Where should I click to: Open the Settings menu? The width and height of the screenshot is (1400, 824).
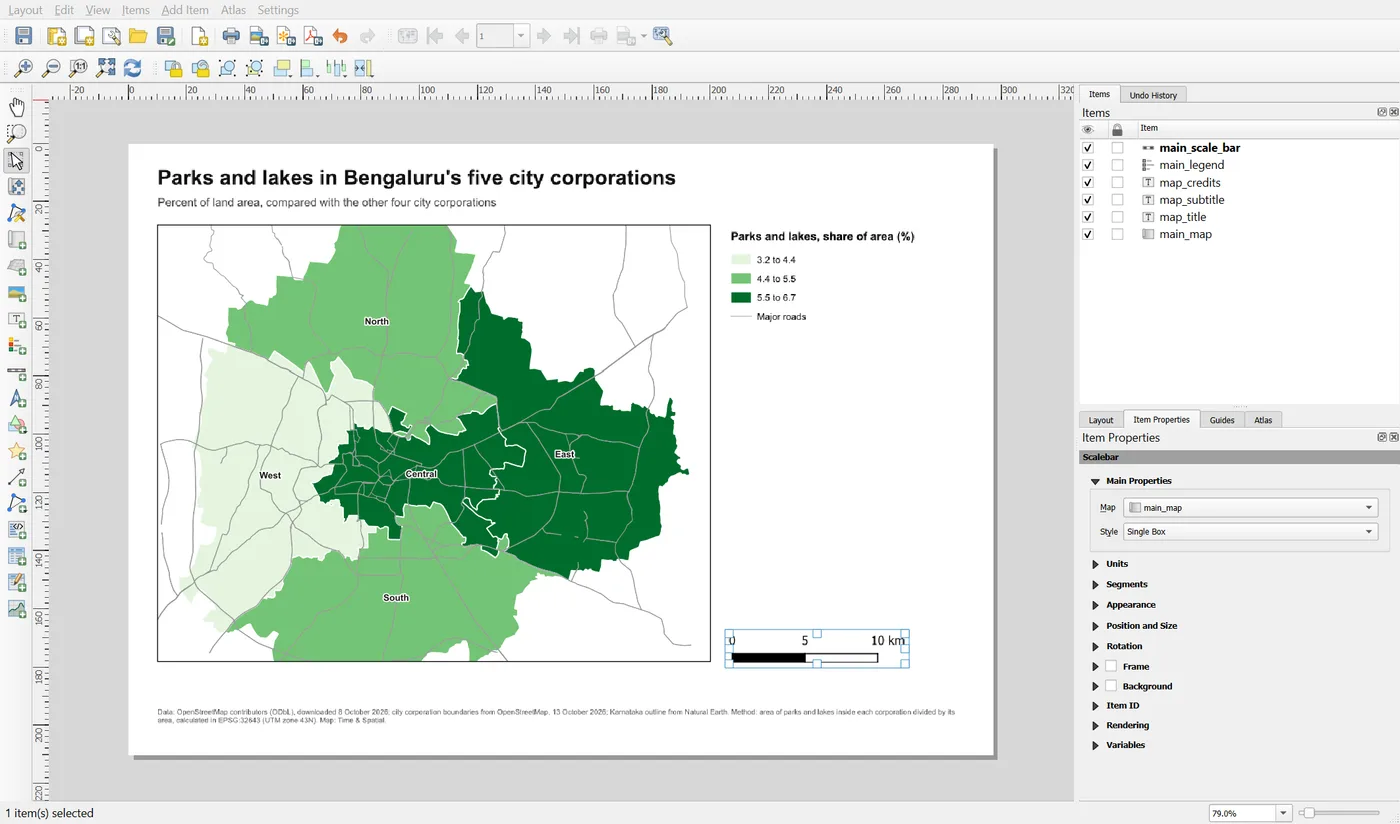pyautogui.click(x=278, y=10)
